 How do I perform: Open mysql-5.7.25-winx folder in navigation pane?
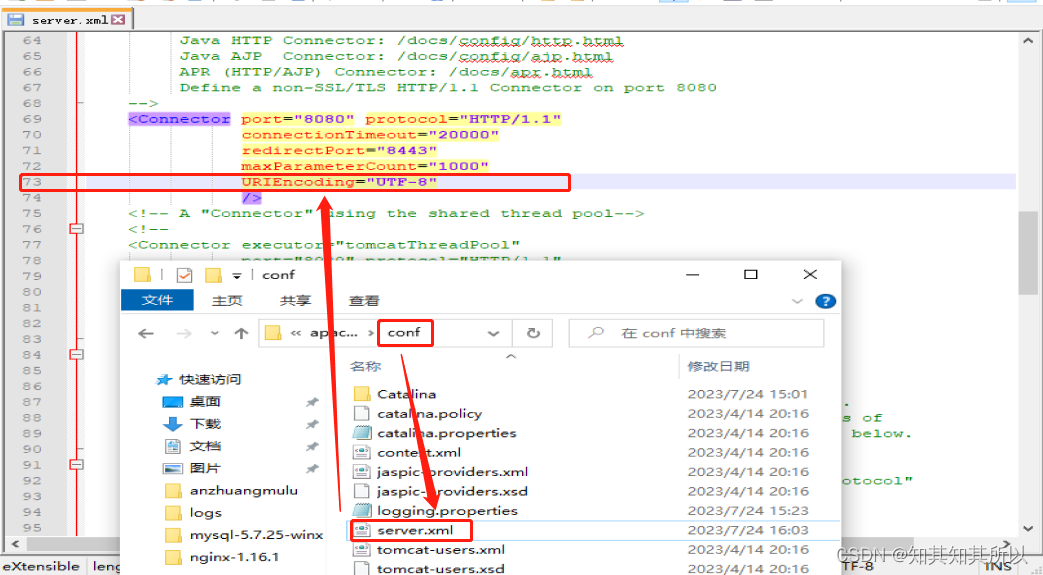tap(256, 534)
